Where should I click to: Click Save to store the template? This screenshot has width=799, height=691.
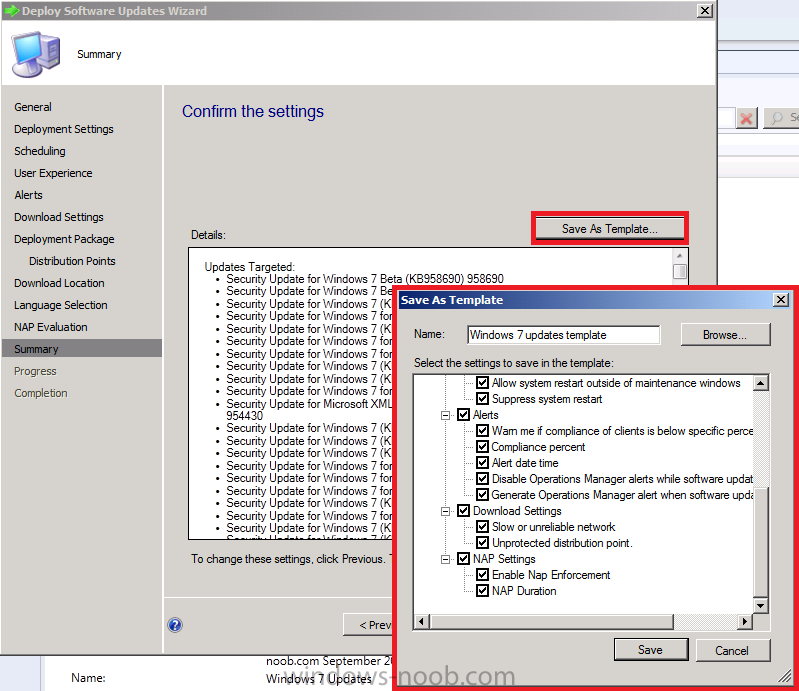tap(651, 650)
